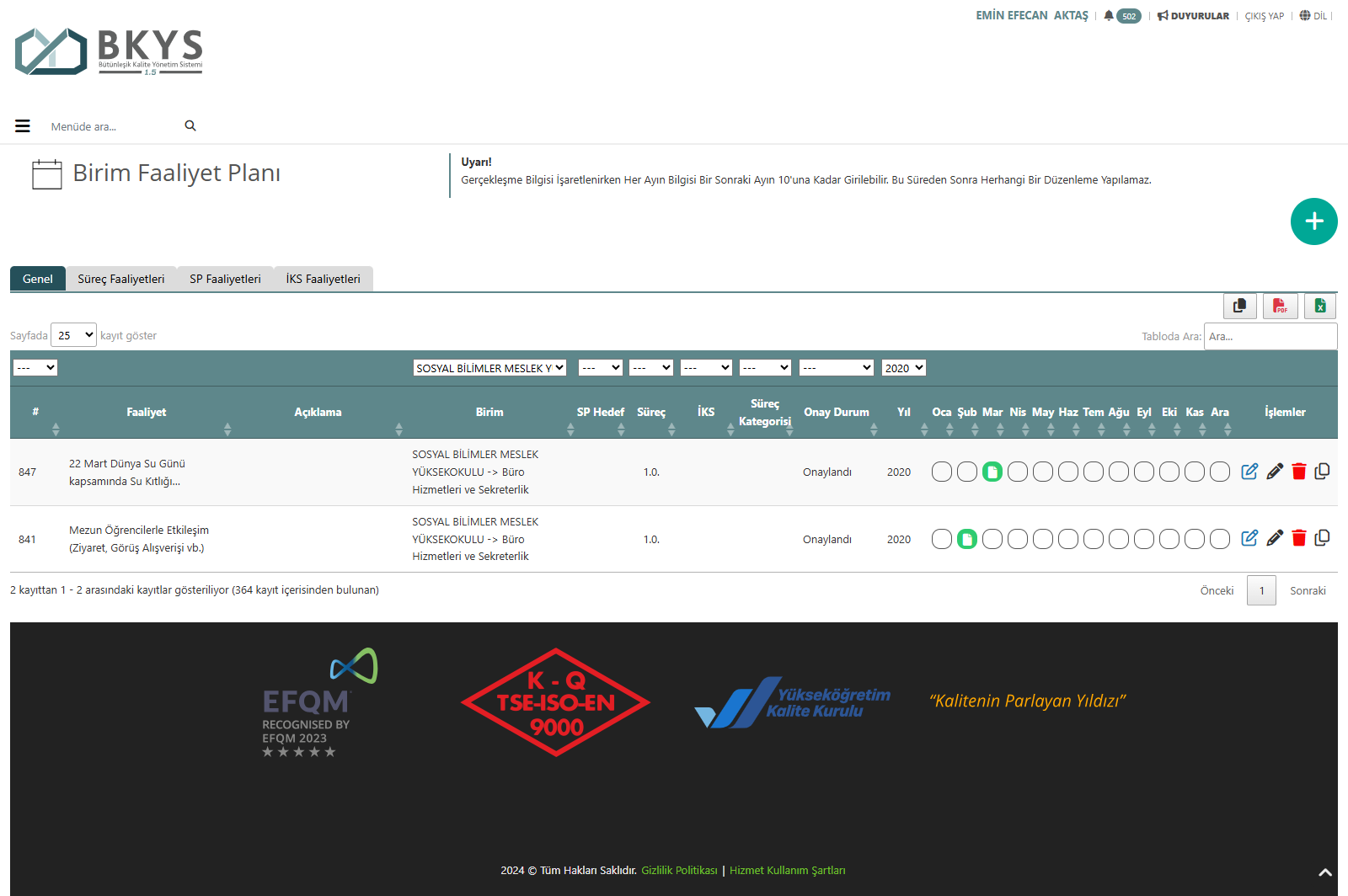Click the table search input field
Image resolution: width=1348 pixels, height=896 pixels.
tap(1270, 336)
